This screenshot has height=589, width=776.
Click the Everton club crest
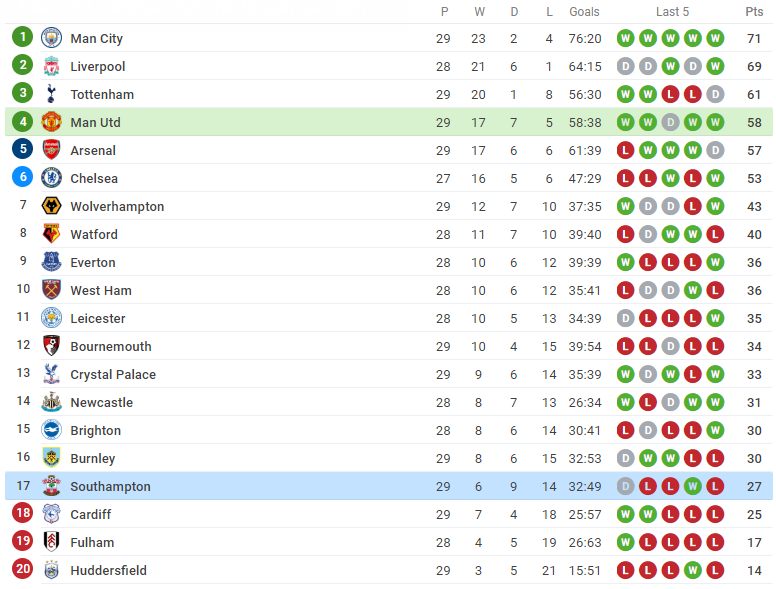click(x=51, y=262)
